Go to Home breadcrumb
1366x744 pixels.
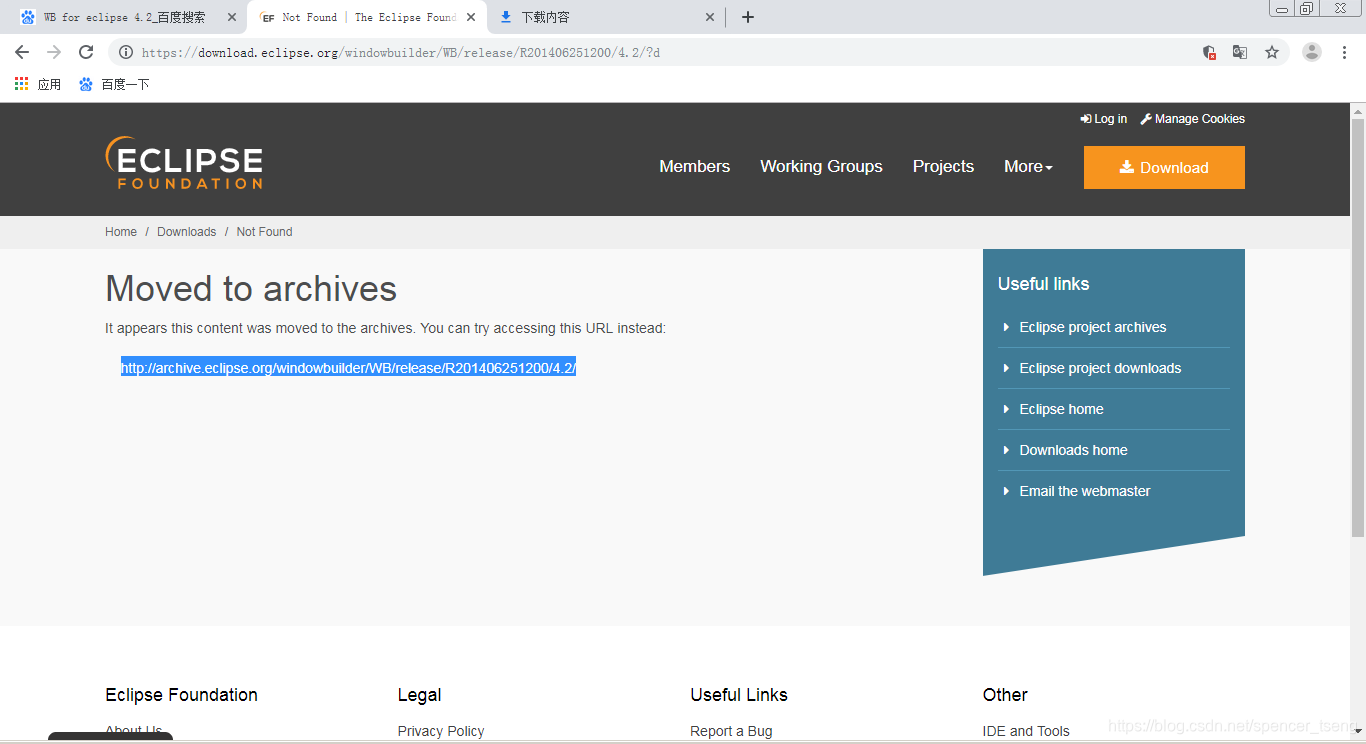[121, 231]
